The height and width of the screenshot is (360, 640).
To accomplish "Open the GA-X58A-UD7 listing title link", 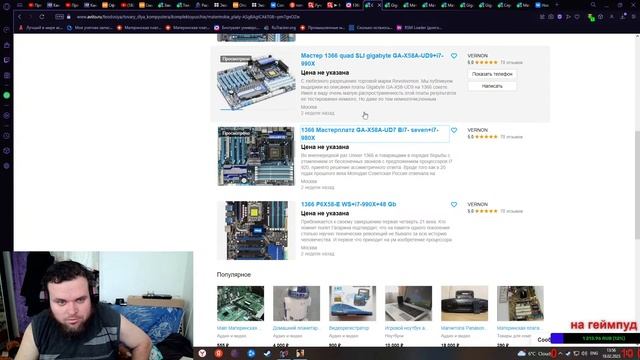I will pos(369,133).
